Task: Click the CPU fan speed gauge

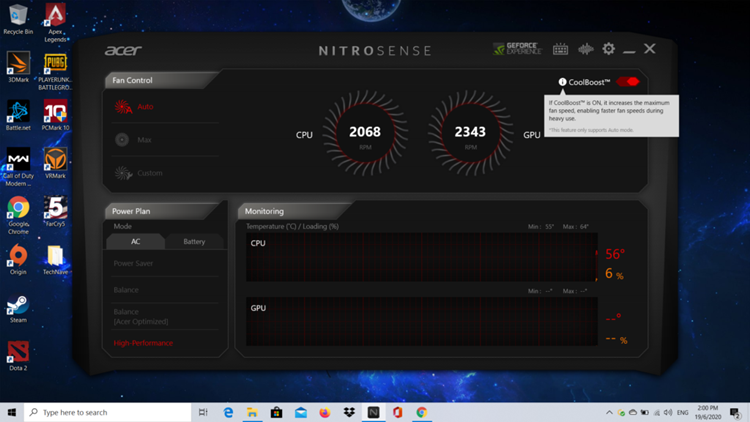Action: [365, 133]
